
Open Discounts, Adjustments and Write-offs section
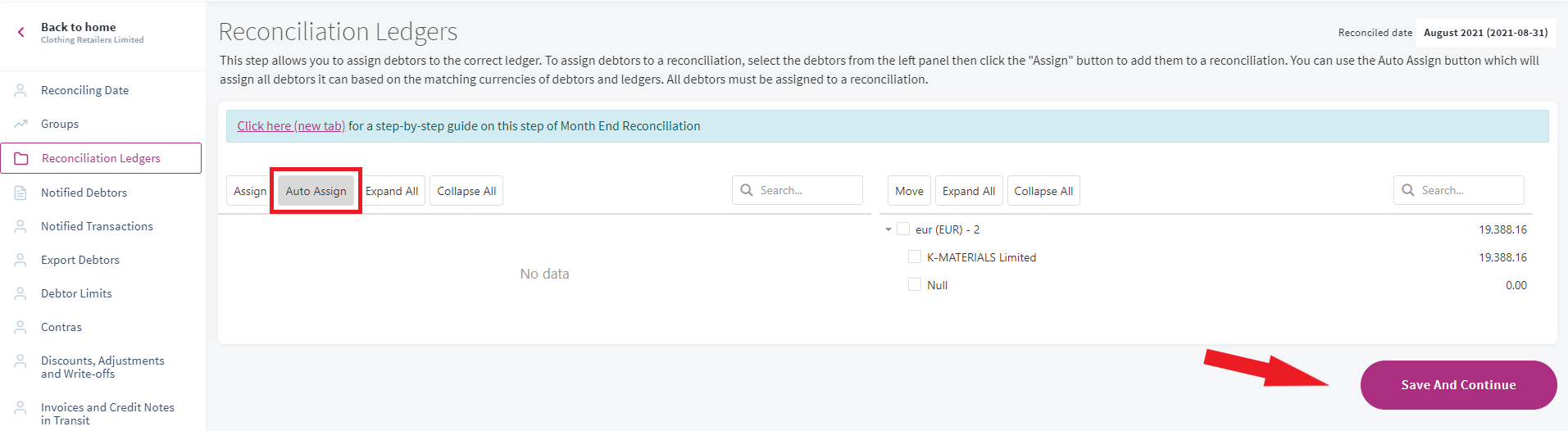[x=102, y=367]
